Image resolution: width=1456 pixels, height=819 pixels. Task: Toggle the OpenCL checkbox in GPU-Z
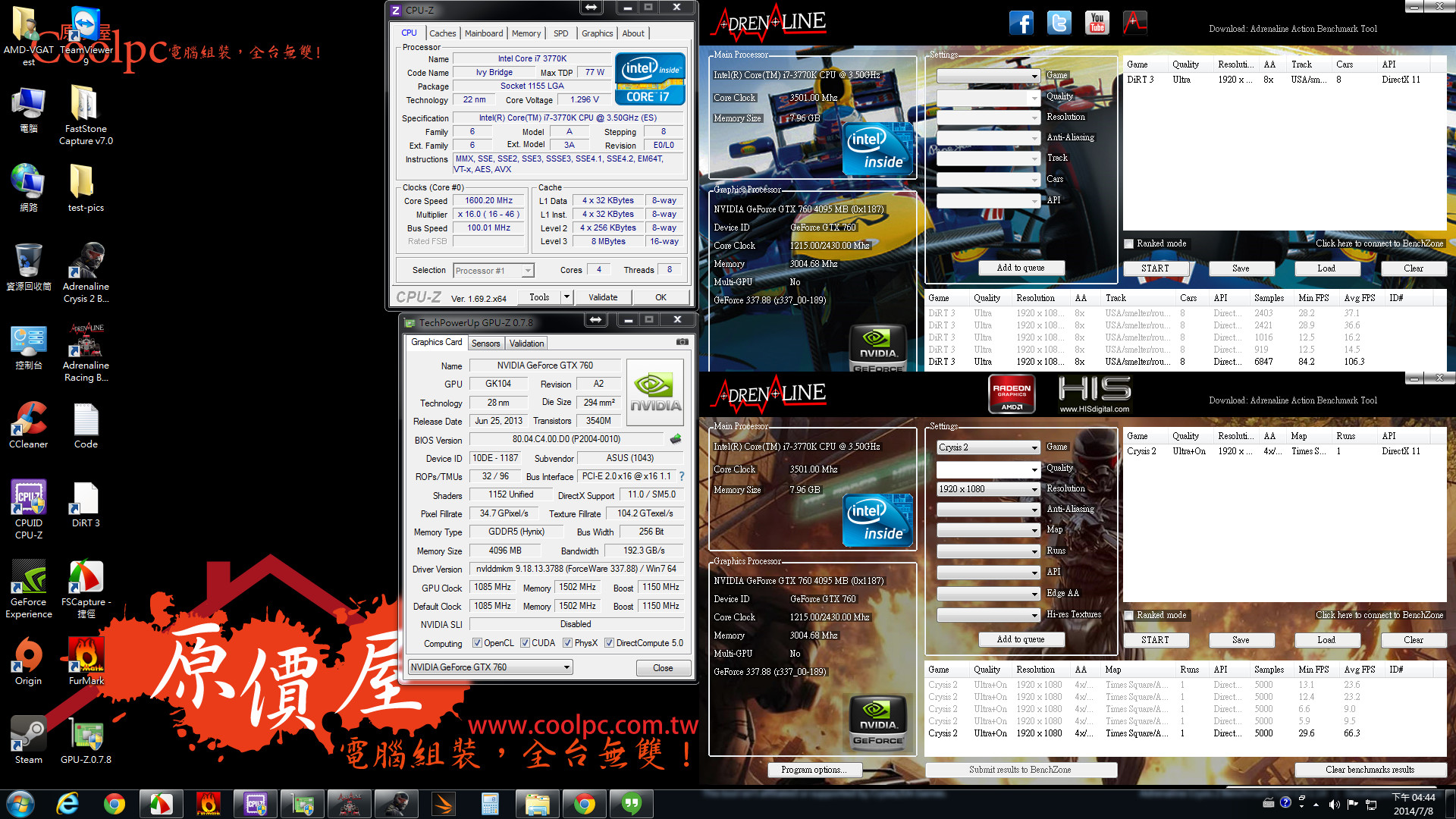[477, 643]
